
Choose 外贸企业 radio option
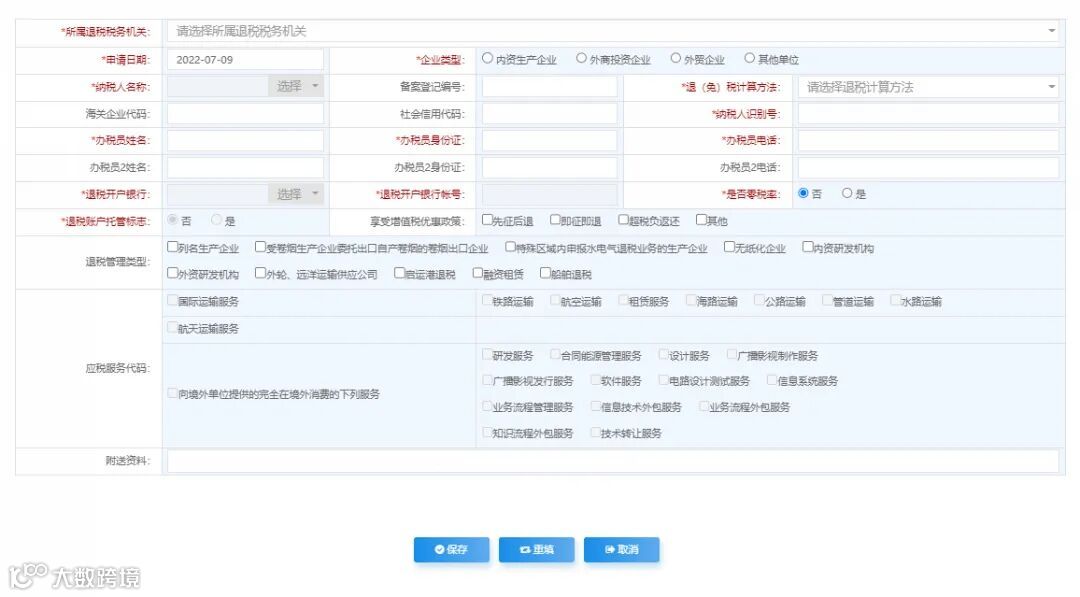click(x=676, y=59)
